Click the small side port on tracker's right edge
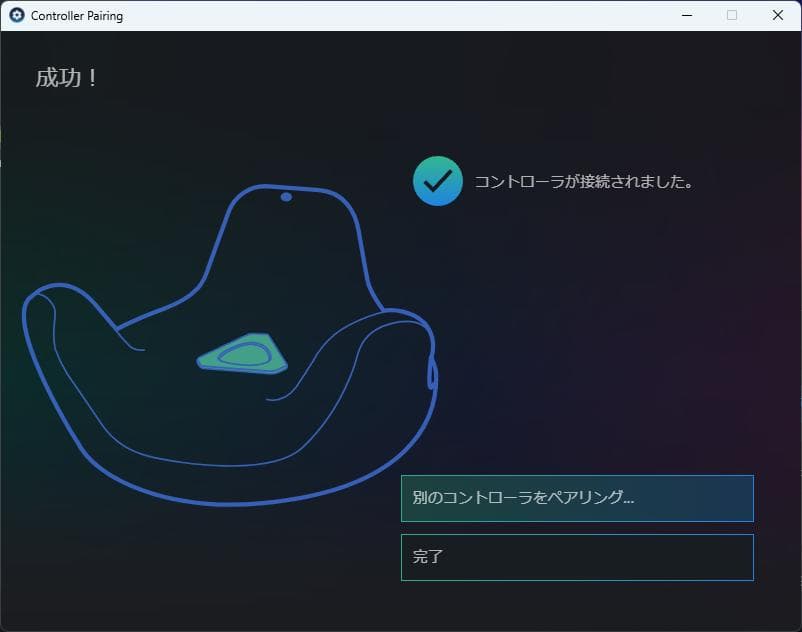Viewport: 802px width, 632px height. (x=432, y=374)
